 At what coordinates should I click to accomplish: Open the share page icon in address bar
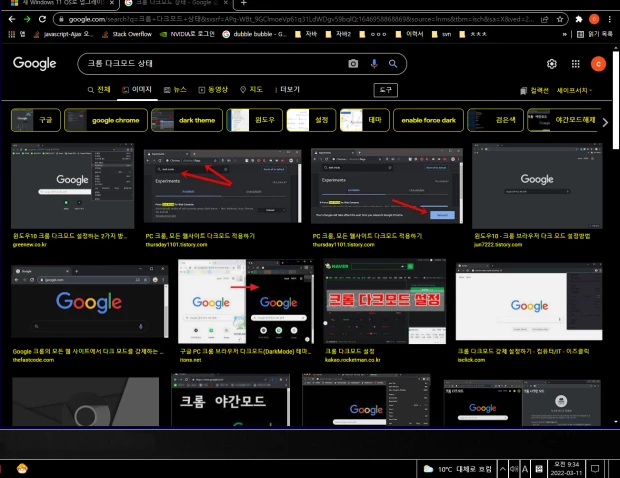(545, 19)
